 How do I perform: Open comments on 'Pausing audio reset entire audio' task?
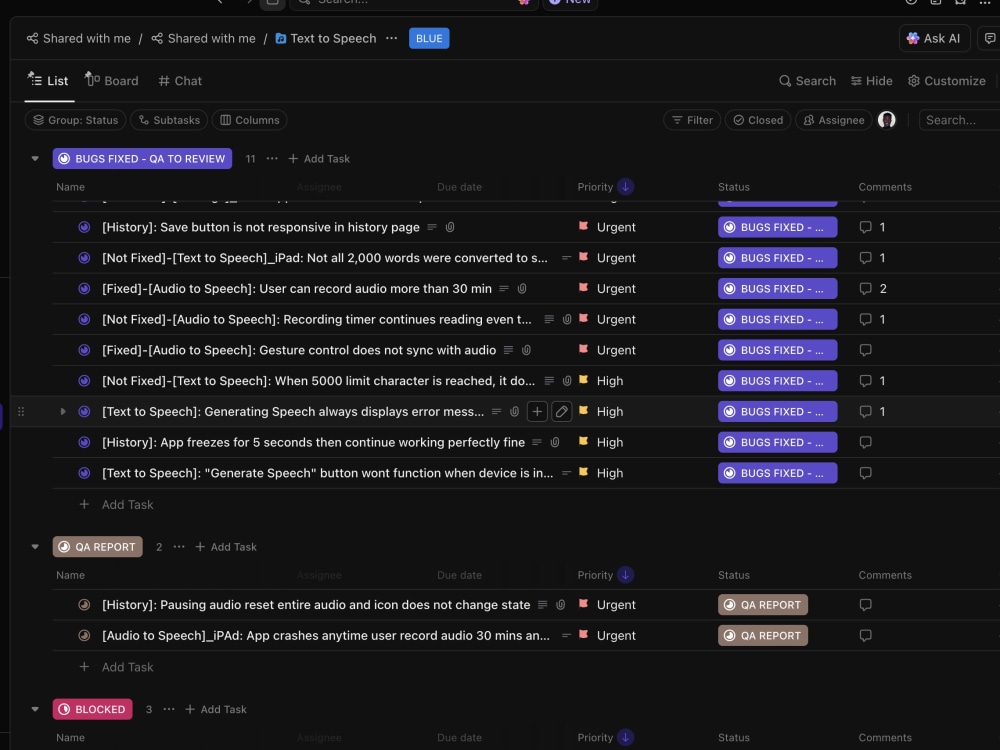[x=865, y=605]
